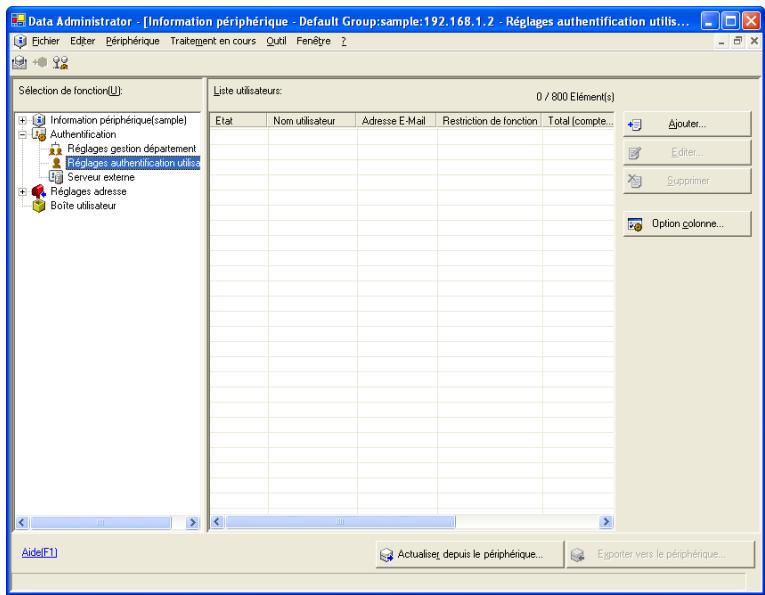Select Serveur externe tree item
Image resolution: width=765 pixels, height=595 pixels.
coord(101,177)
